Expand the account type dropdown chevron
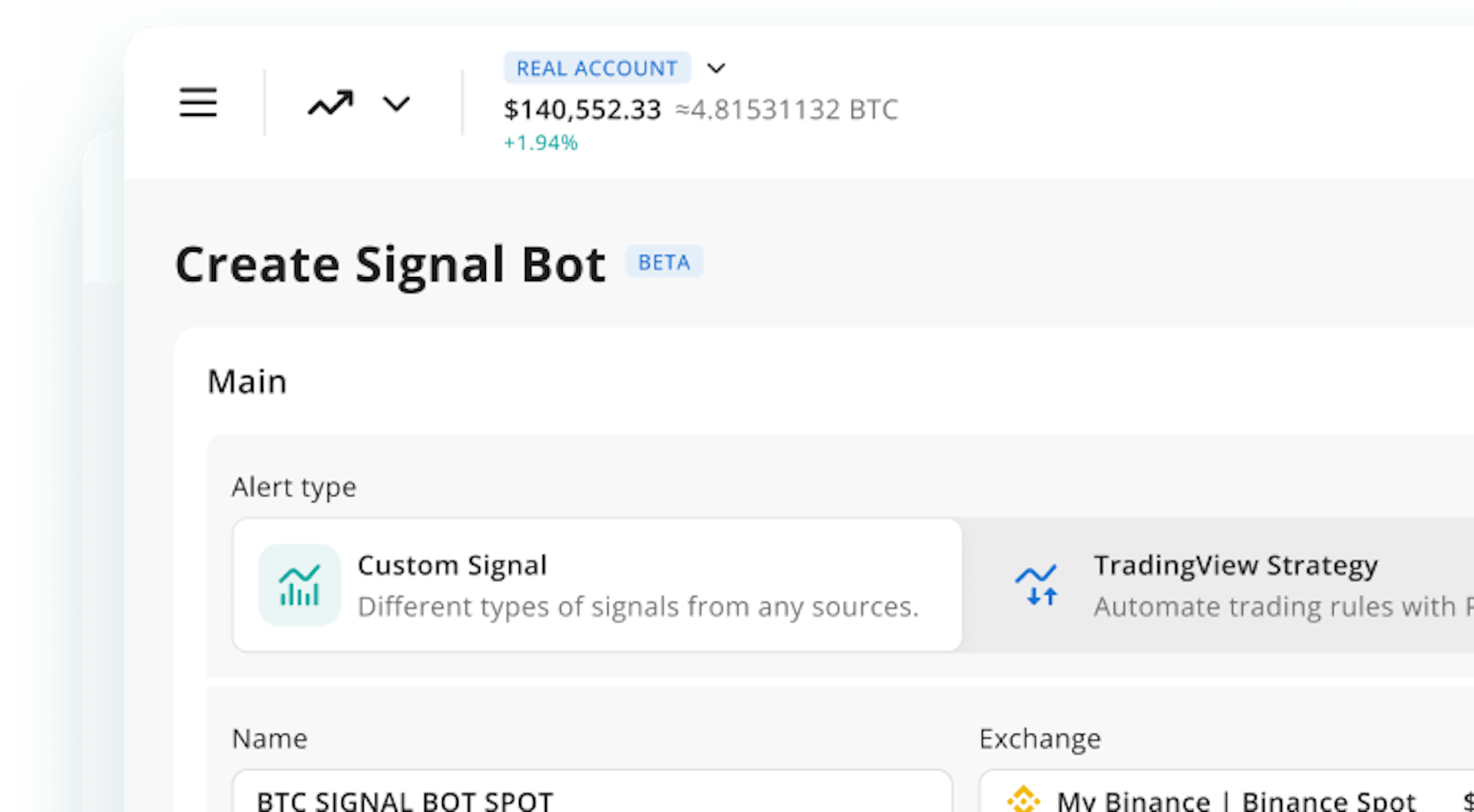This screenshot has width=1474, height=812. (716, 68)
